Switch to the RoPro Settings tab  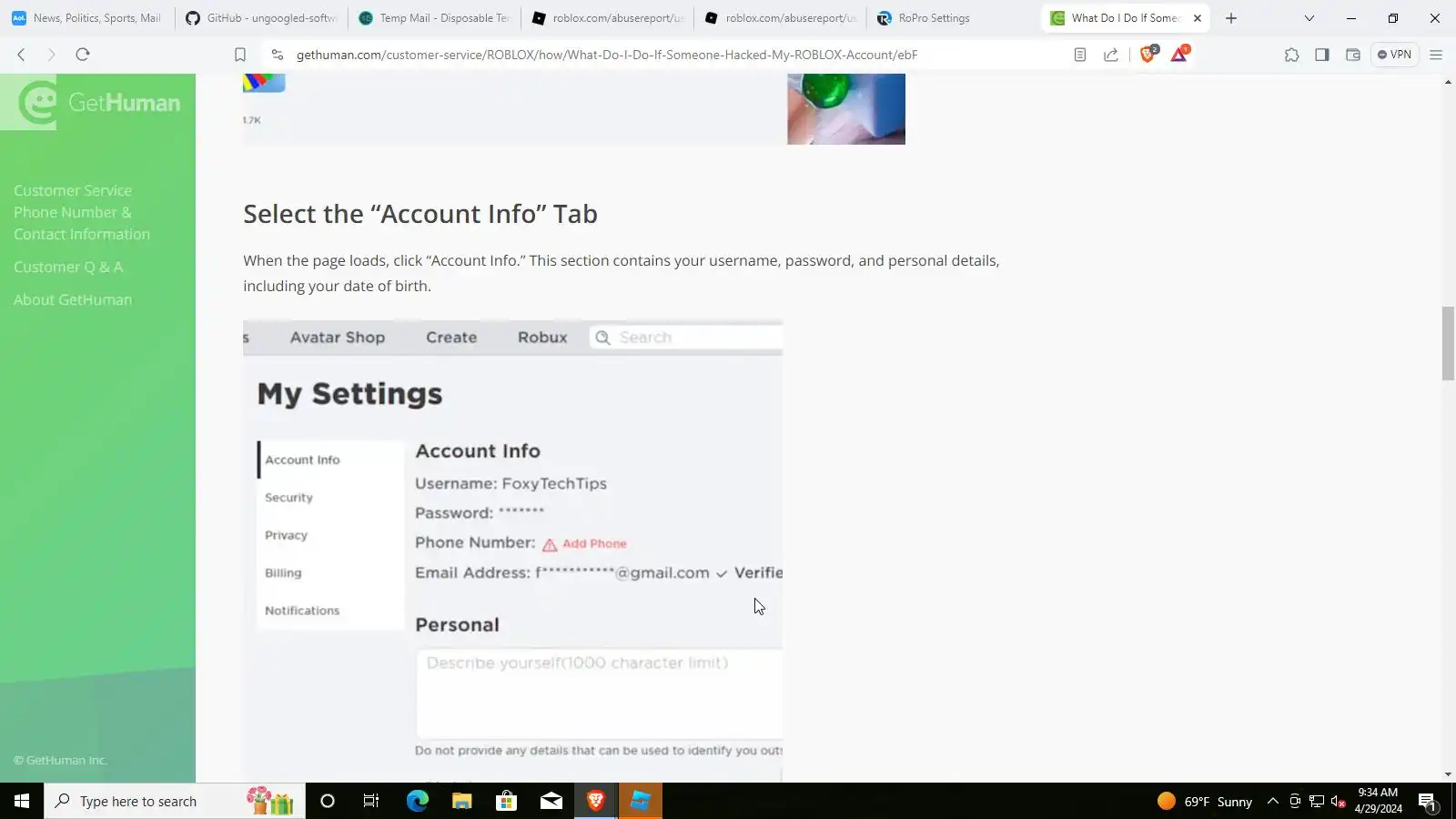click(x=954, y=18)
